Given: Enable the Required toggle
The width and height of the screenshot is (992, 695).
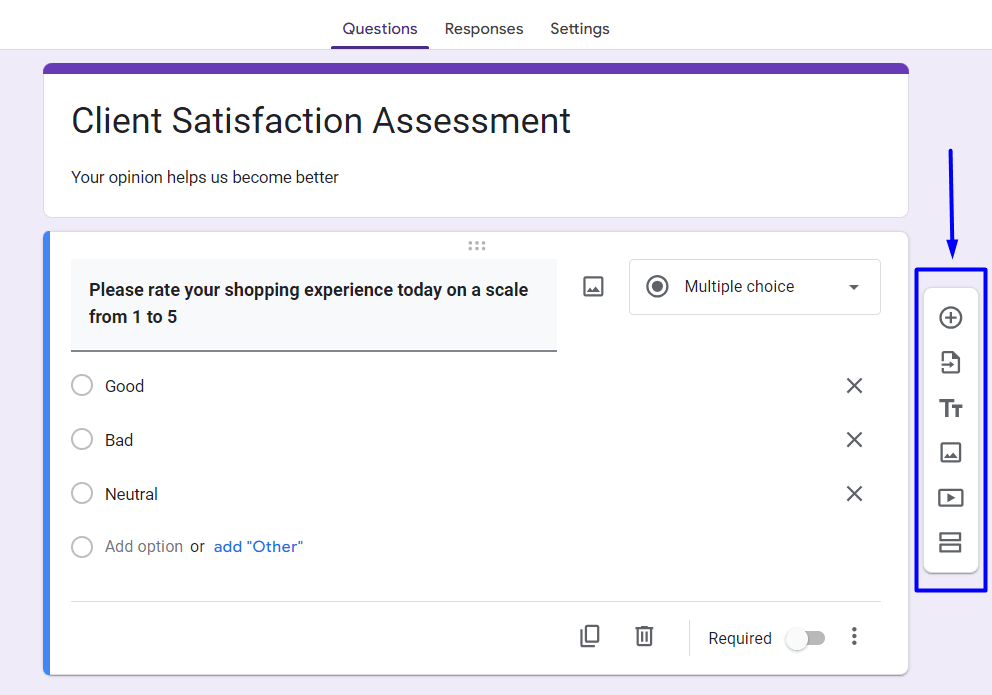Looking at the screenshot, I should click(x=806, y=637).
